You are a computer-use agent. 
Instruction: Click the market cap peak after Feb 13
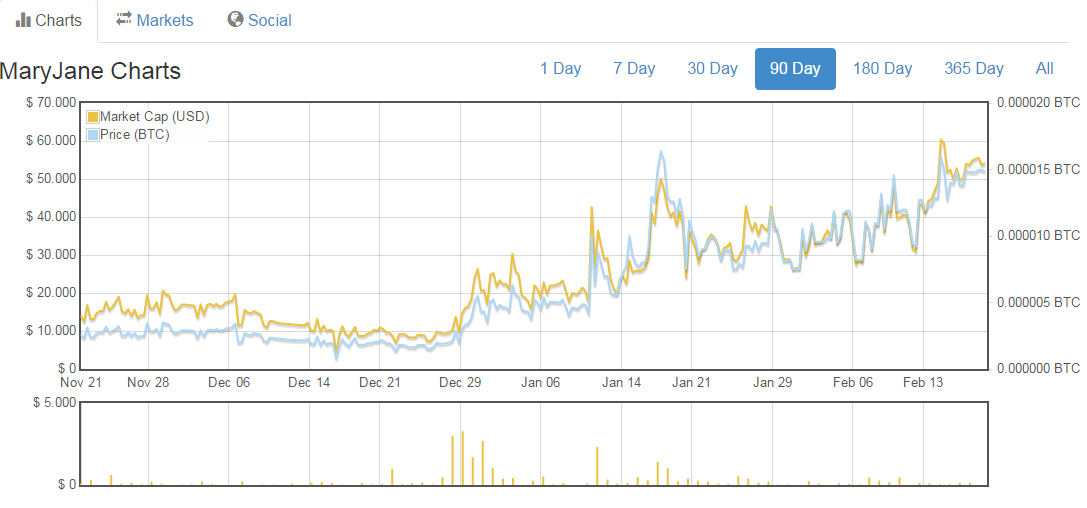click(941, 141)
